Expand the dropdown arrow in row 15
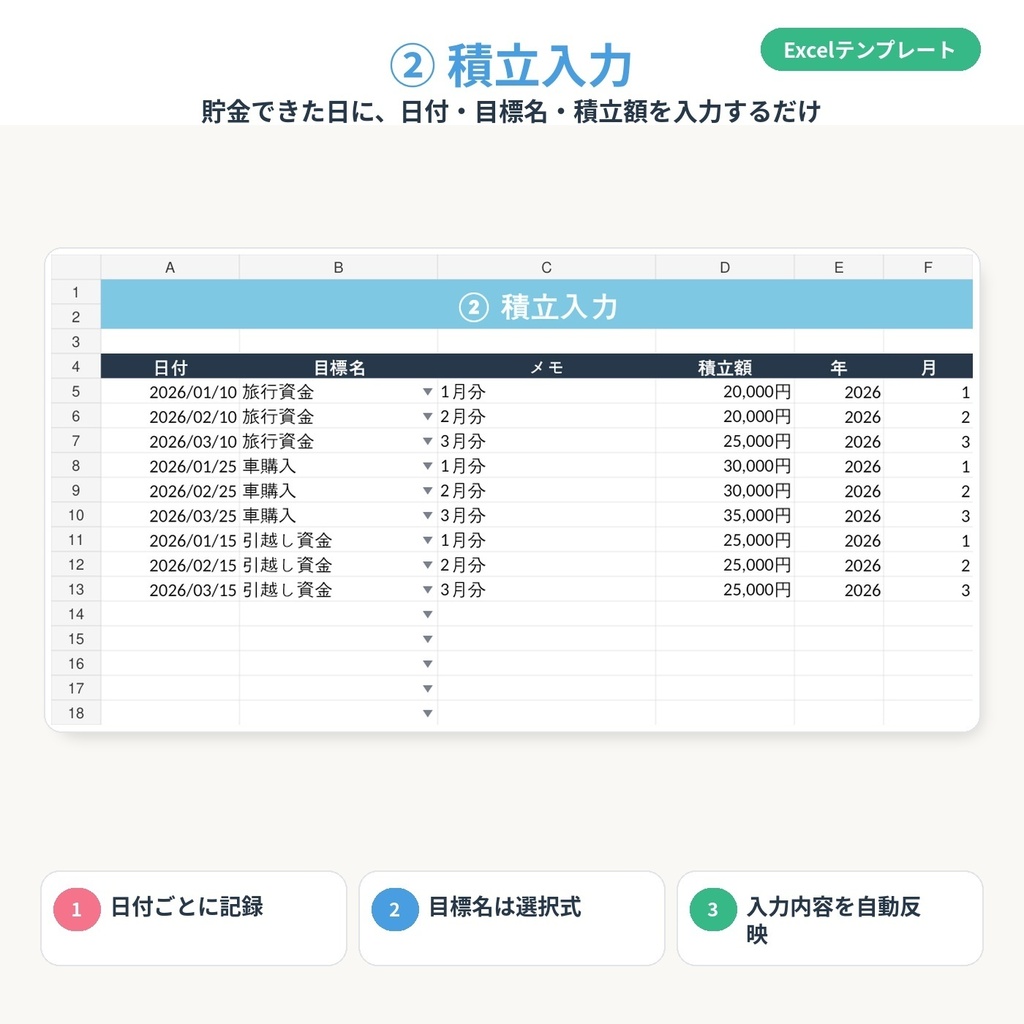 [x=428, y=639]
